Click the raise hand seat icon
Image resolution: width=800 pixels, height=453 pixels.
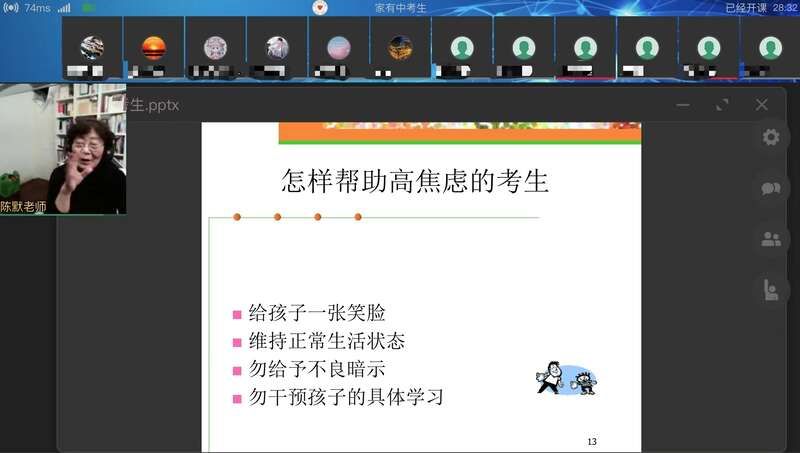[x=770, y=290]
